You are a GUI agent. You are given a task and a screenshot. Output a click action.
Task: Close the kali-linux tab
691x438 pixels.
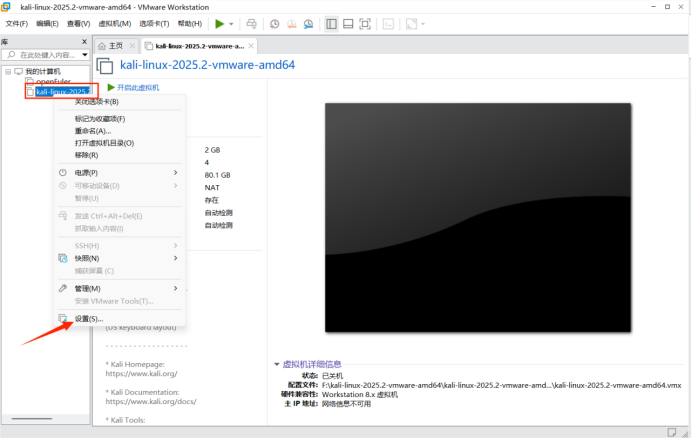pos(251,46)
